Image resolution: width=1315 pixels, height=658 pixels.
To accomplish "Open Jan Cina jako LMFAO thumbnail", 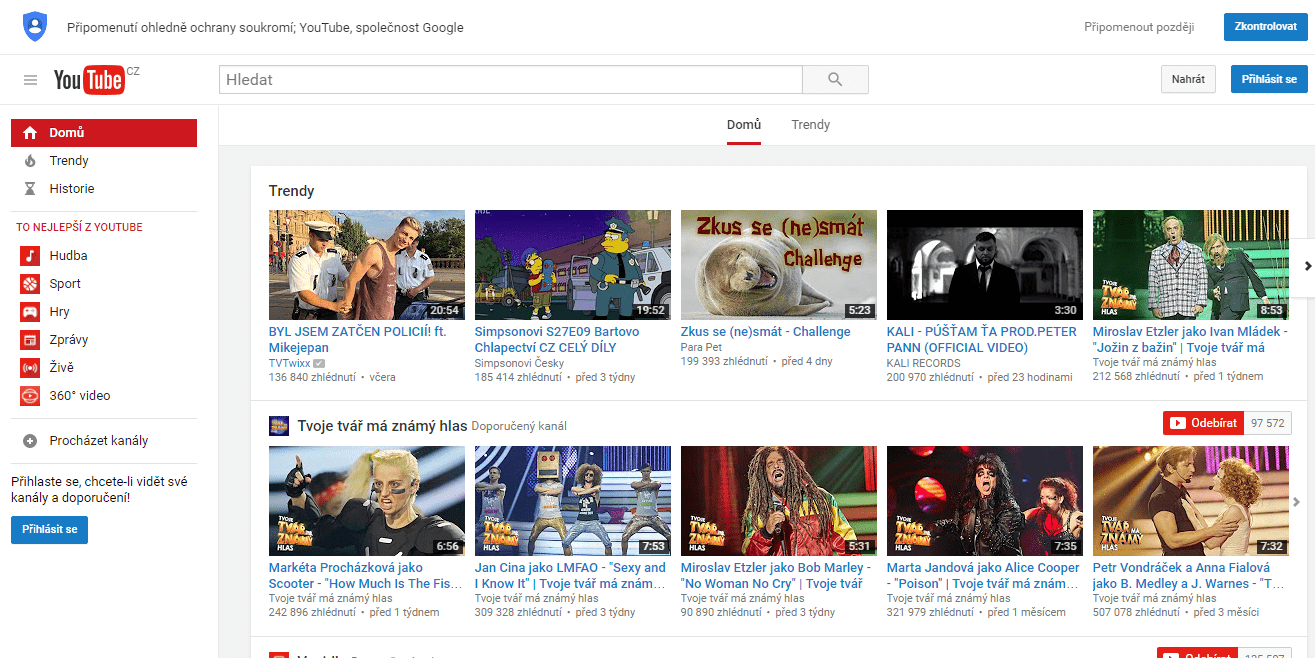I will [573, 501].
